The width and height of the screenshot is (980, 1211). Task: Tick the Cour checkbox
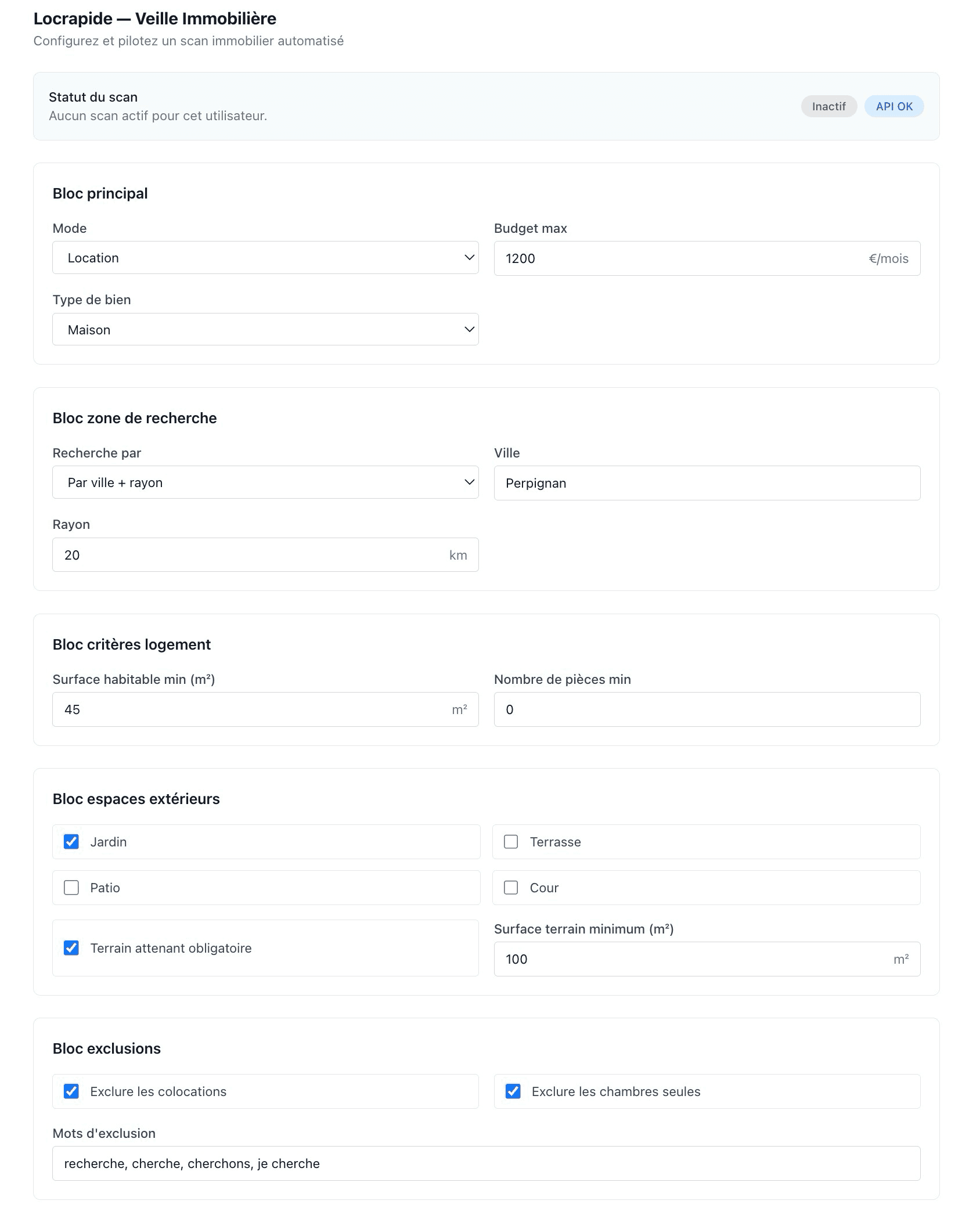(511, 888)
